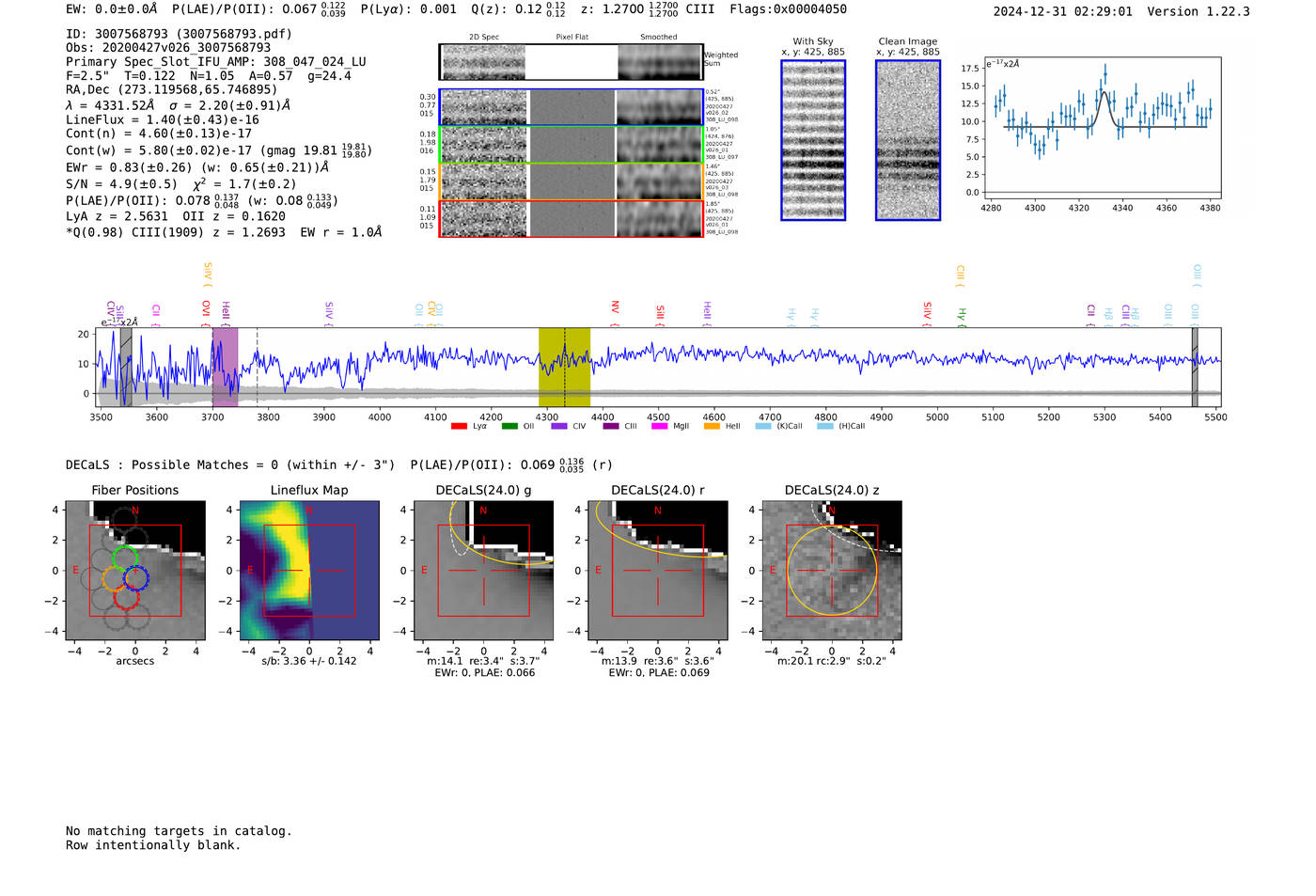
Task: Open the red-framed fiber 2D spectrum row
Action: 571,218
